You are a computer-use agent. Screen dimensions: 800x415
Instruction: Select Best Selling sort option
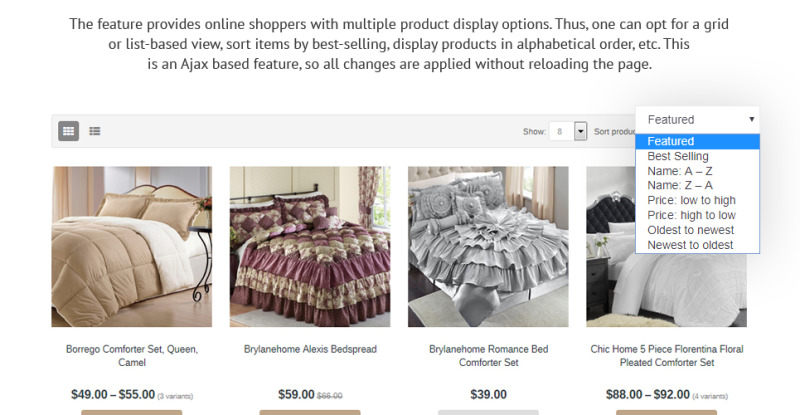(x=678, y=156)
